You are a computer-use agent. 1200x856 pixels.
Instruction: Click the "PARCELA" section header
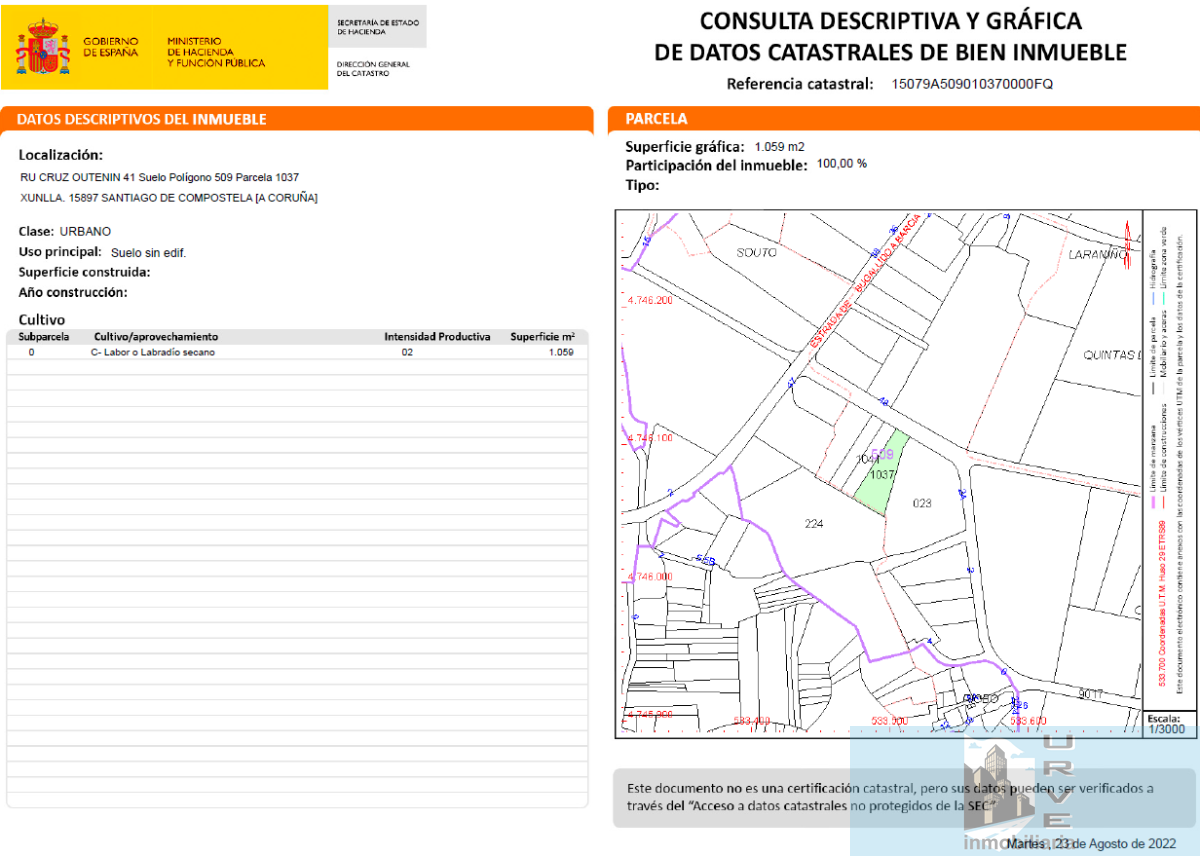(657, 119)
